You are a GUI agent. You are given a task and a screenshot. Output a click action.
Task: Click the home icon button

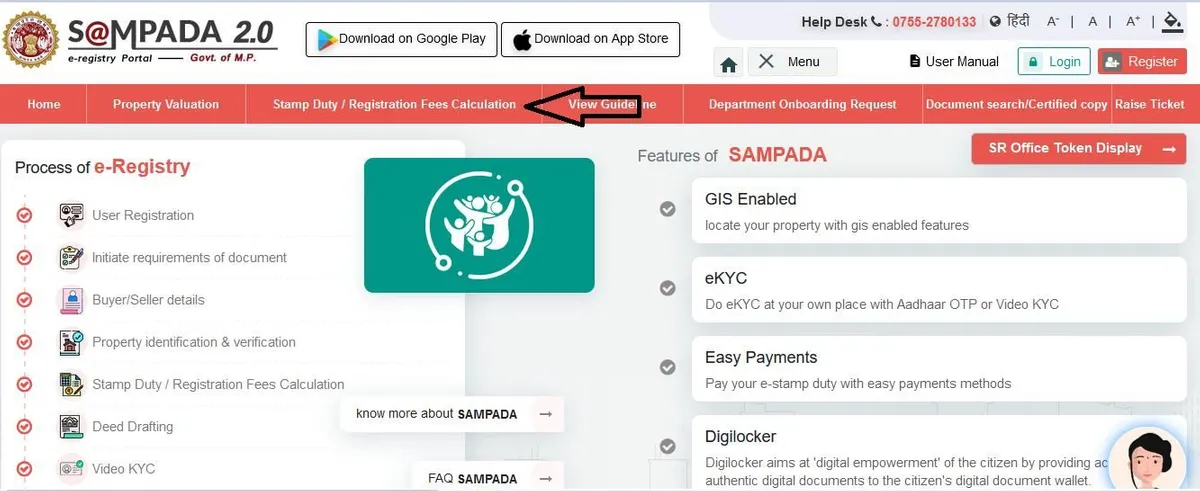click(x=729, y=62)
